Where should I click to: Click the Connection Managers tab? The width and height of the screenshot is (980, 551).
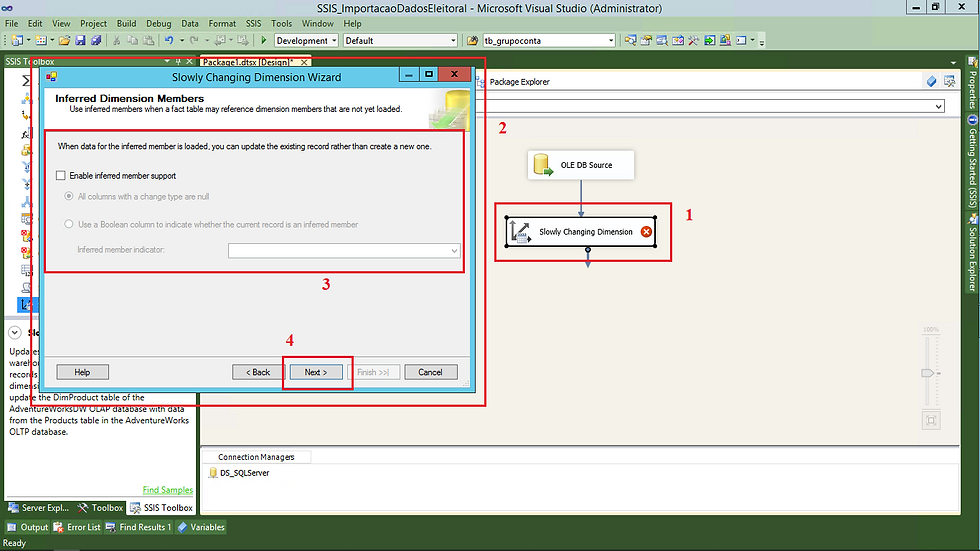tap(256, 457)
